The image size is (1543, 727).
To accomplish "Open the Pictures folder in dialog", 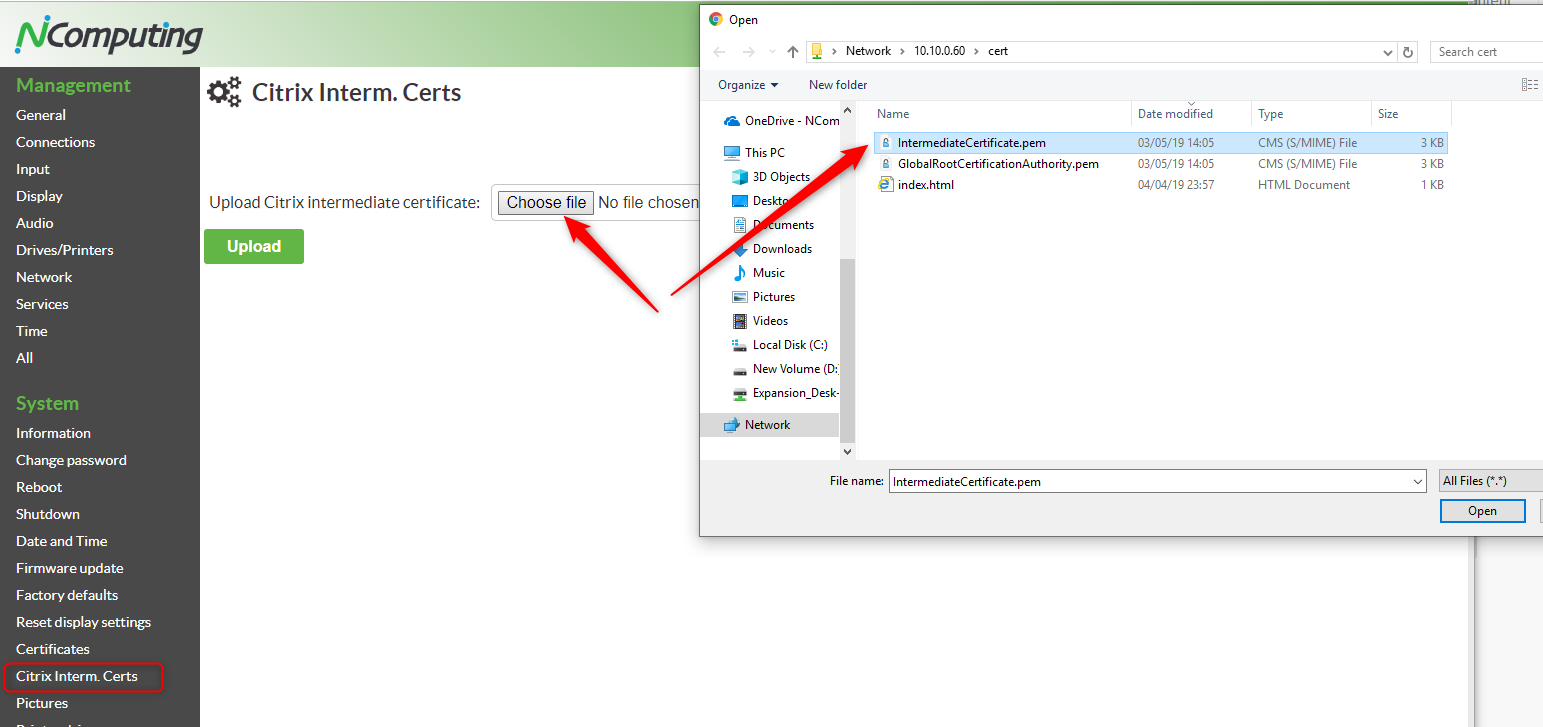I will coord(764,297).
